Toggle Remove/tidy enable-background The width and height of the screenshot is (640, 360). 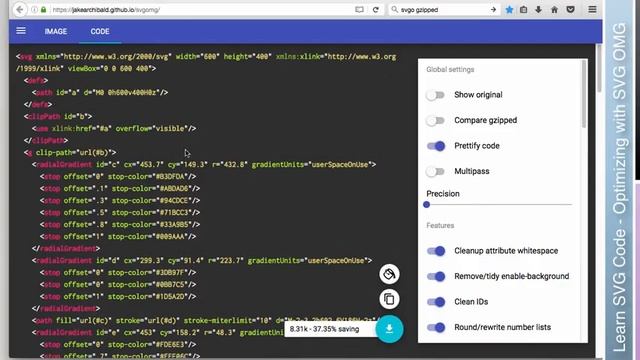436,277
